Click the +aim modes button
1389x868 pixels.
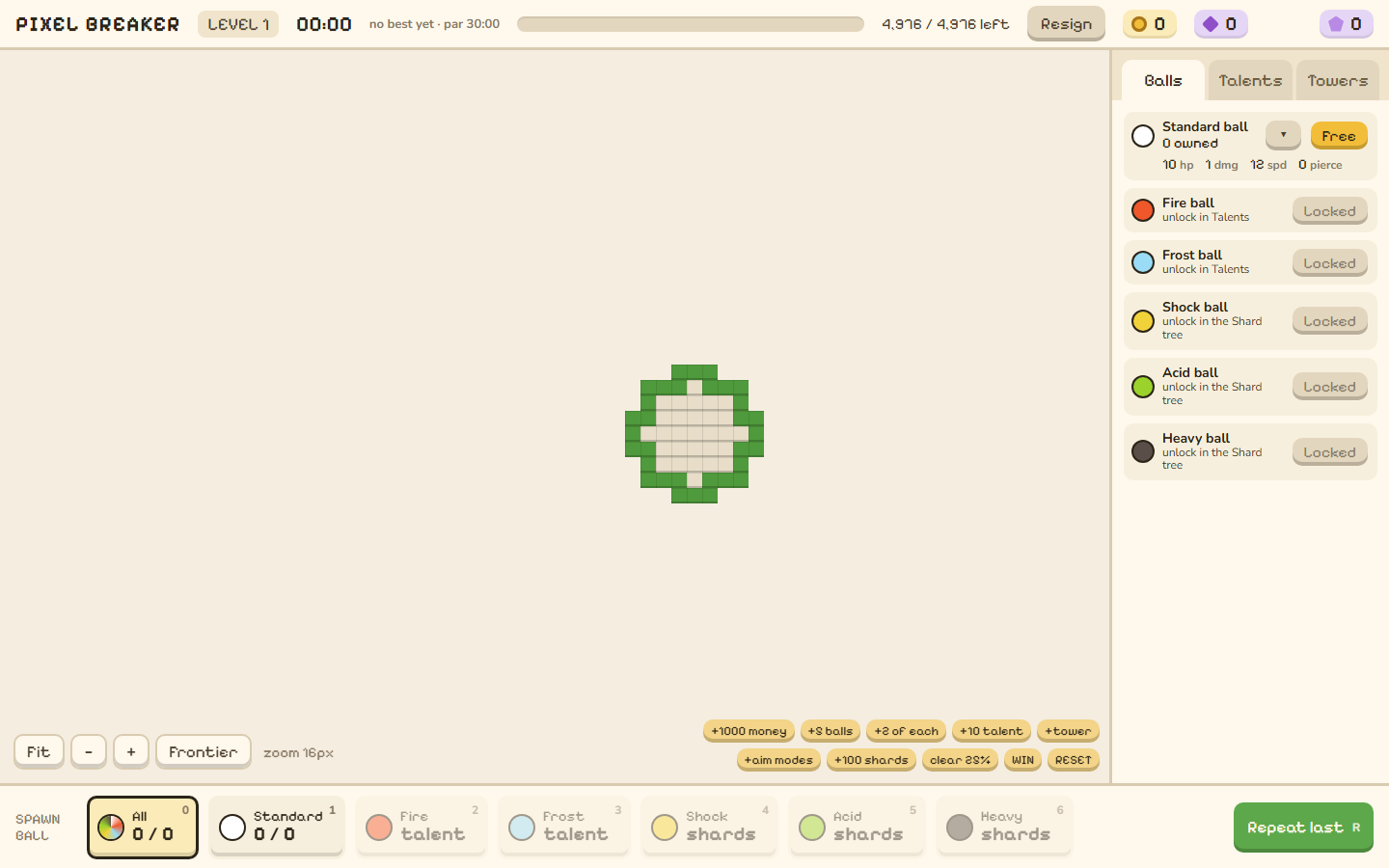[778, 760]
